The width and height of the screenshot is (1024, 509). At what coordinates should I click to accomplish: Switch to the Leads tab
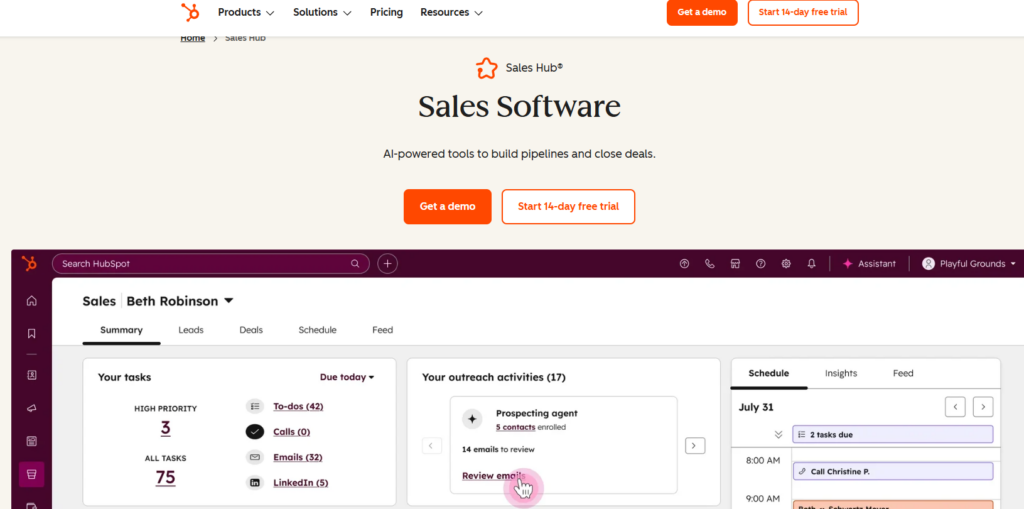coord(191,331)
